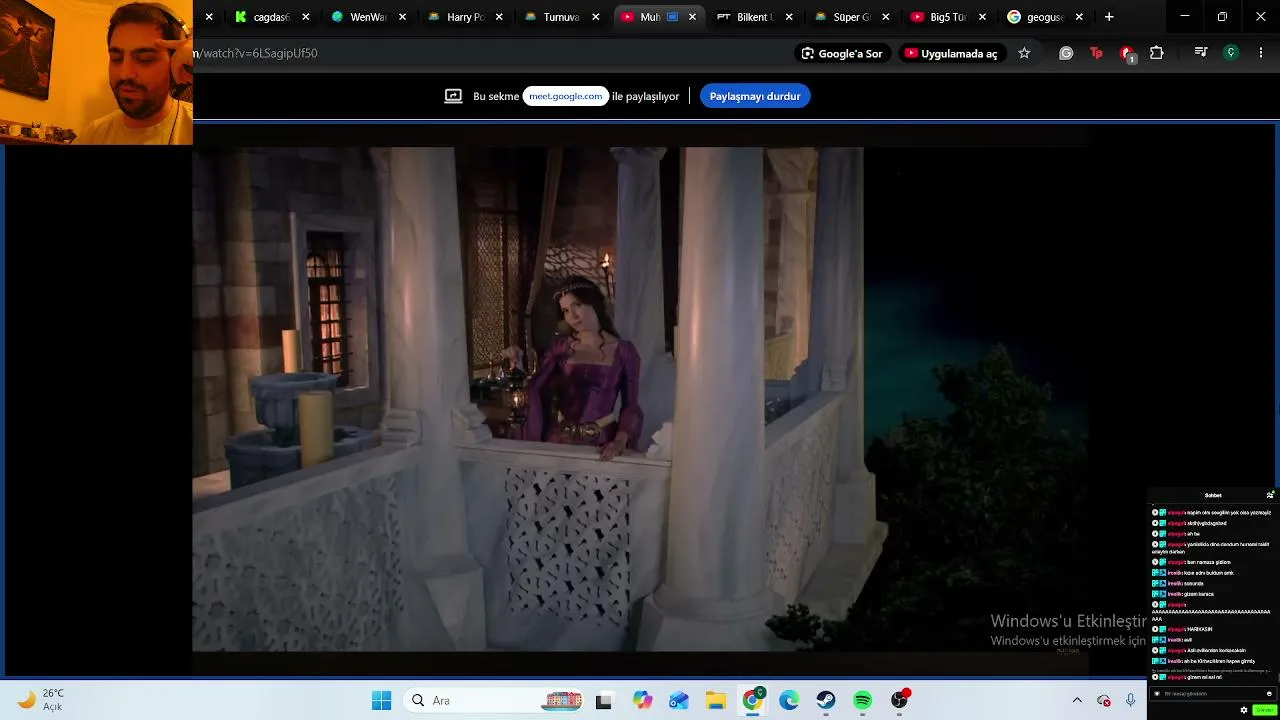Launch Microsoft Edge from the taskbar
Image resolution: width=1280 pixels, height=720 pixels.
coord(789,701)
